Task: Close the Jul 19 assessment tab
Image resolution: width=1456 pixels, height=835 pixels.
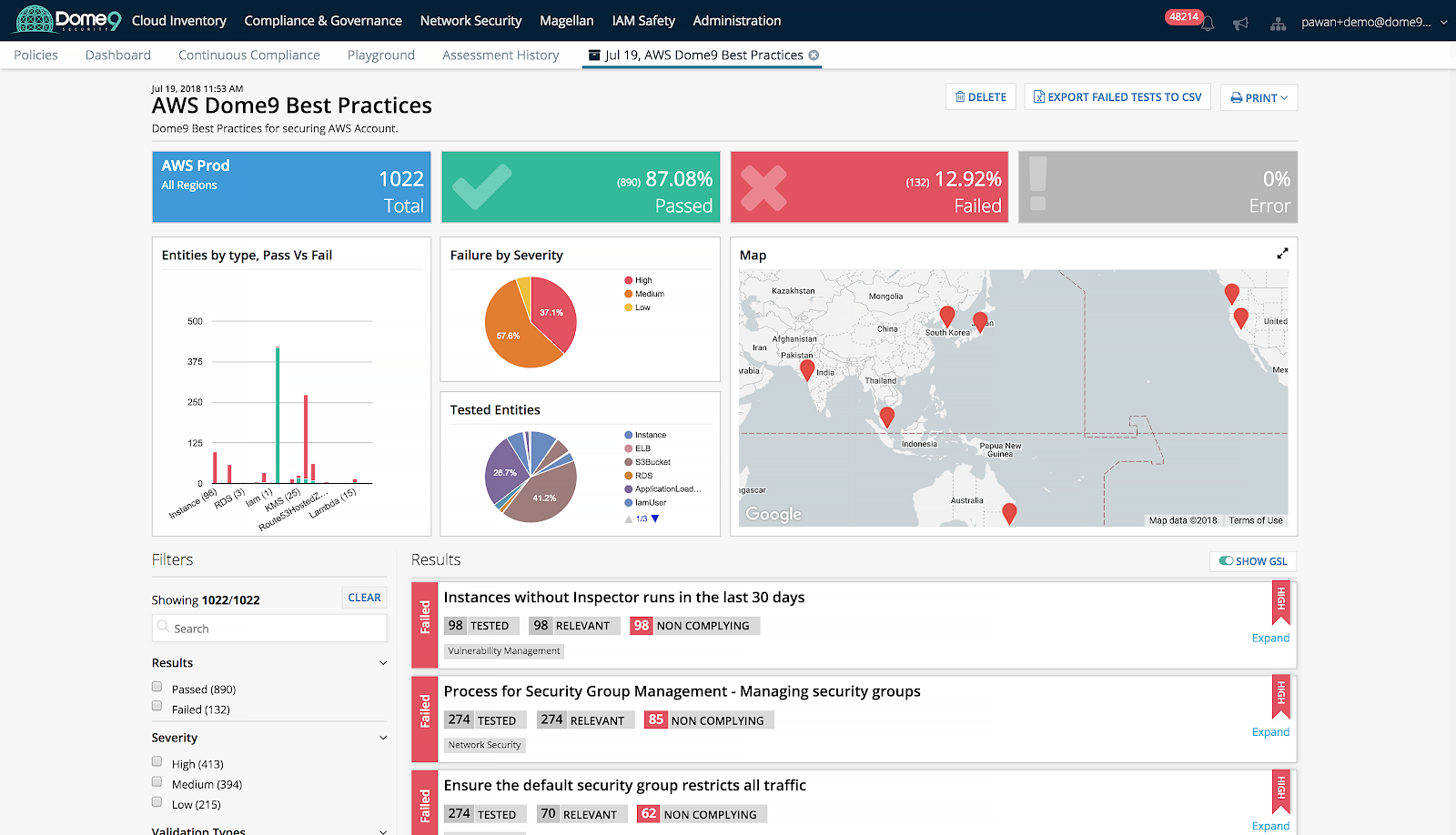Action: click(x=814, y=55)
